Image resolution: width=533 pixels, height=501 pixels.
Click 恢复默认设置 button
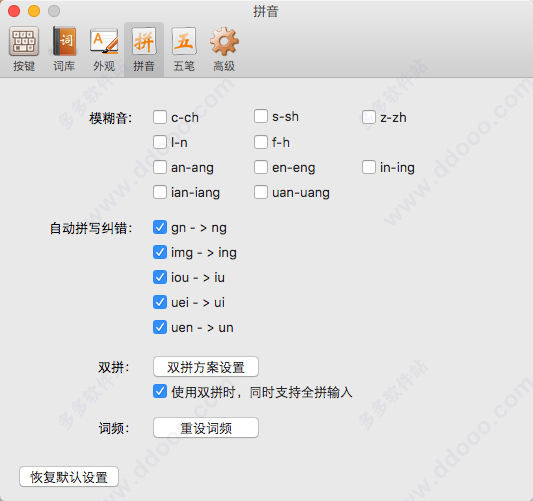tap(69, 477)
